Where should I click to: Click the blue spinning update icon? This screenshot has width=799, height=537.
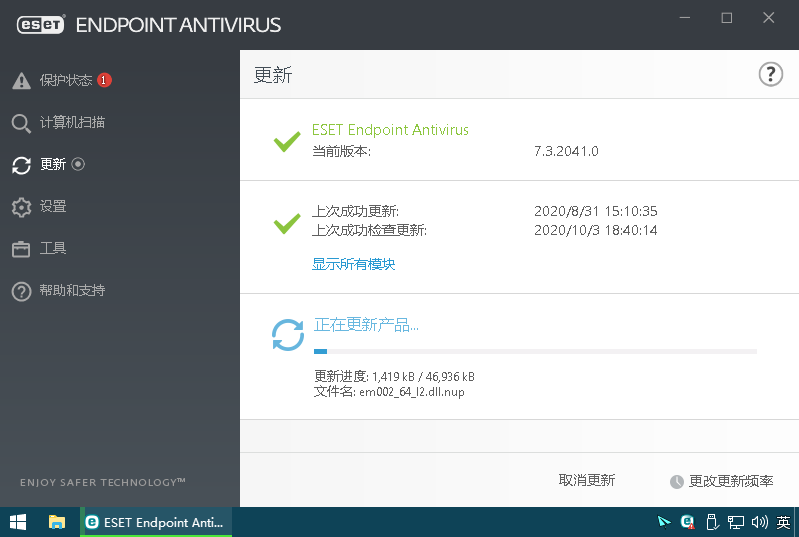point(288,335)
